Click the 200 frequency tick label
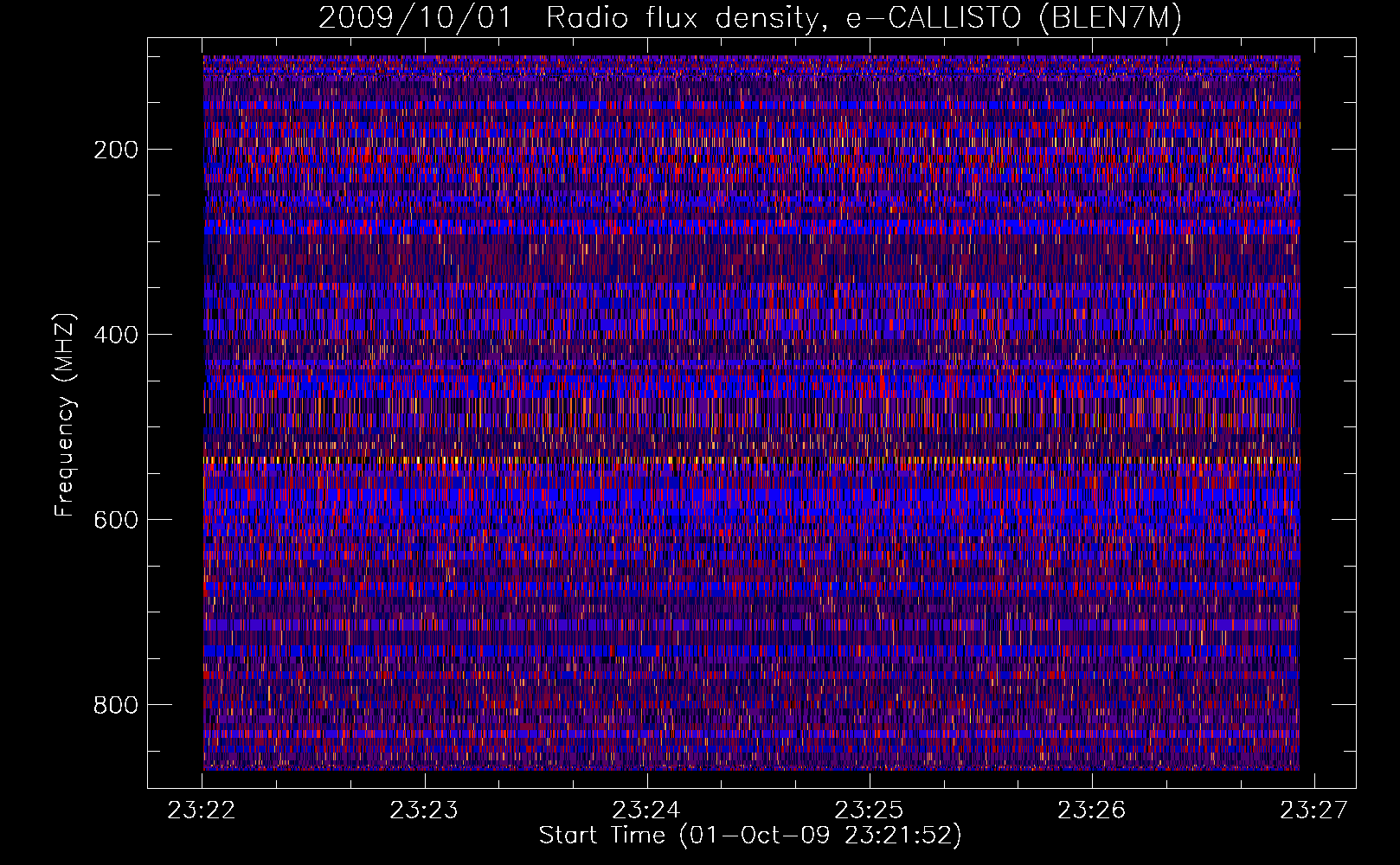Image resolution: width=1400 pixels, height=865 pixels. 116,150
